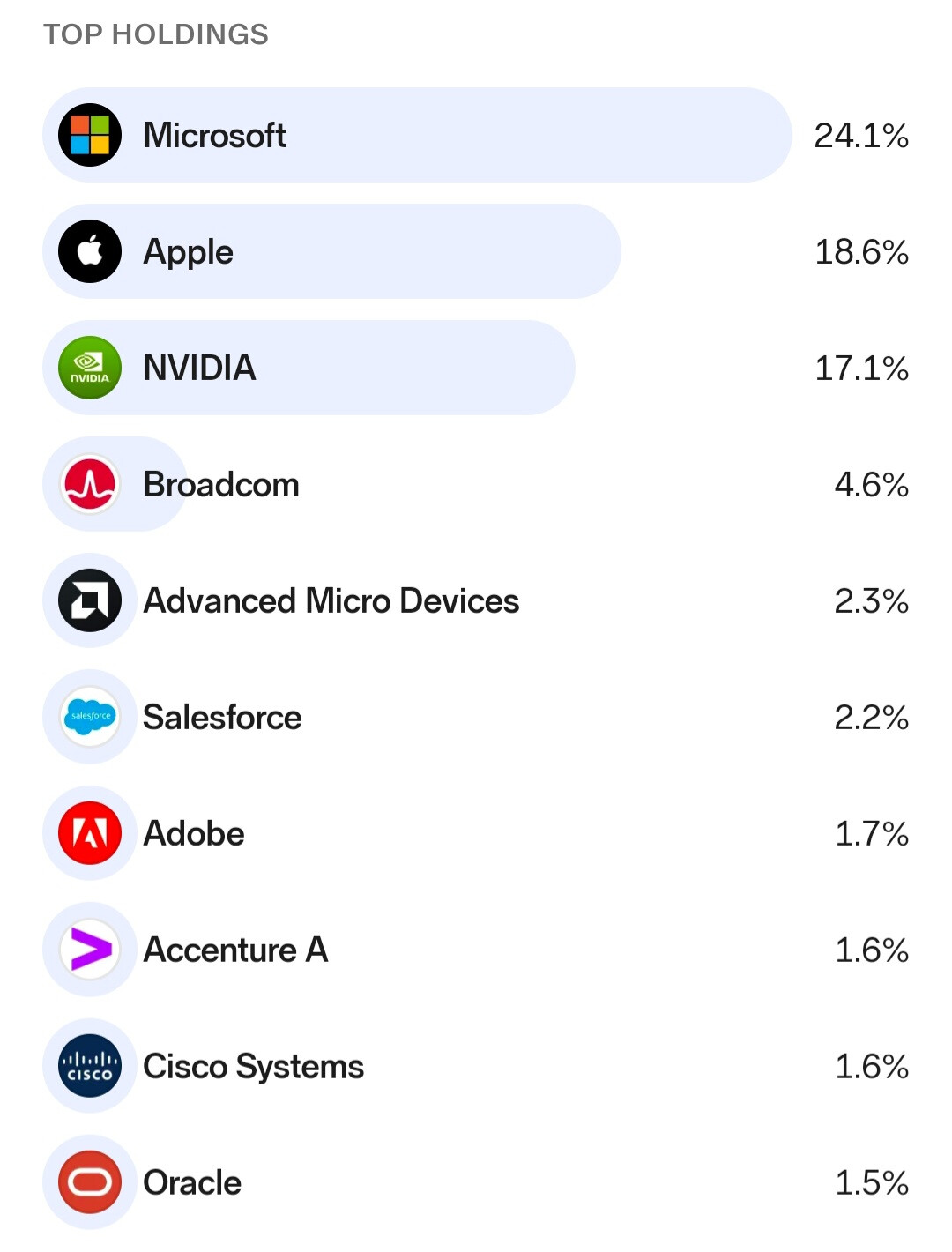
Task: Click the Cisco Systems logo icon
Action: 90,1066
